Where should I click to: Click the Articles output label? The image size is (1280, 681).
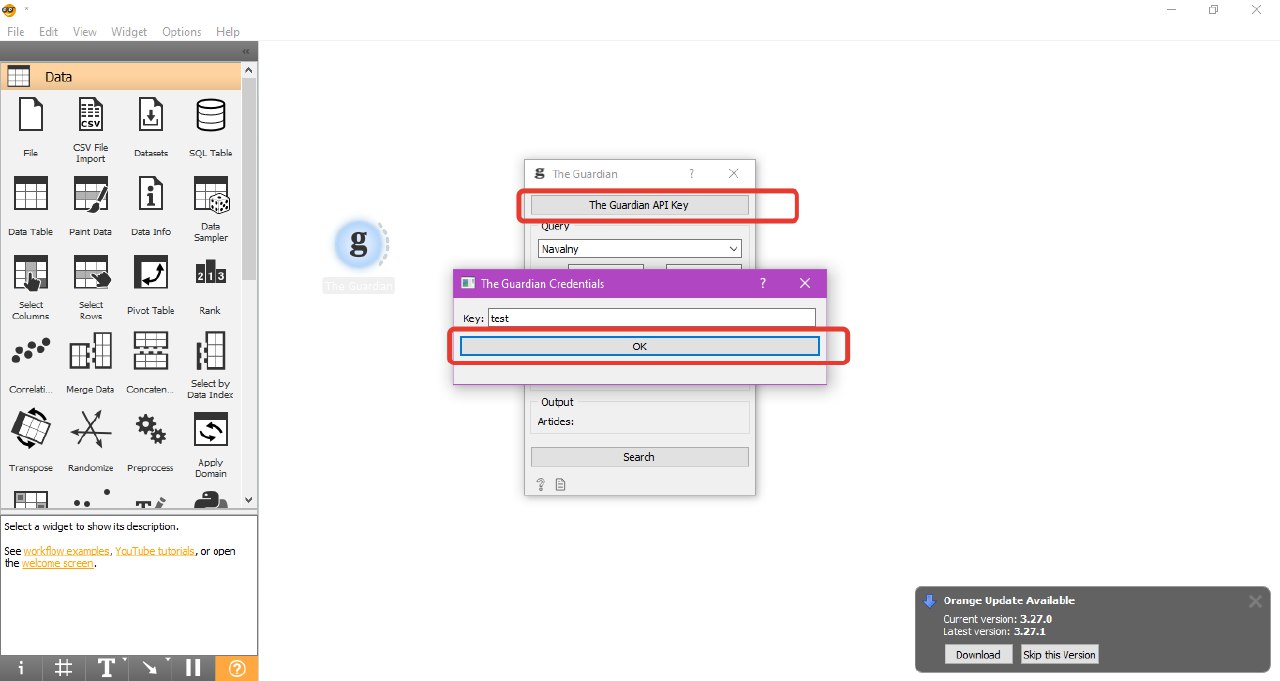[x=555, y=421]
